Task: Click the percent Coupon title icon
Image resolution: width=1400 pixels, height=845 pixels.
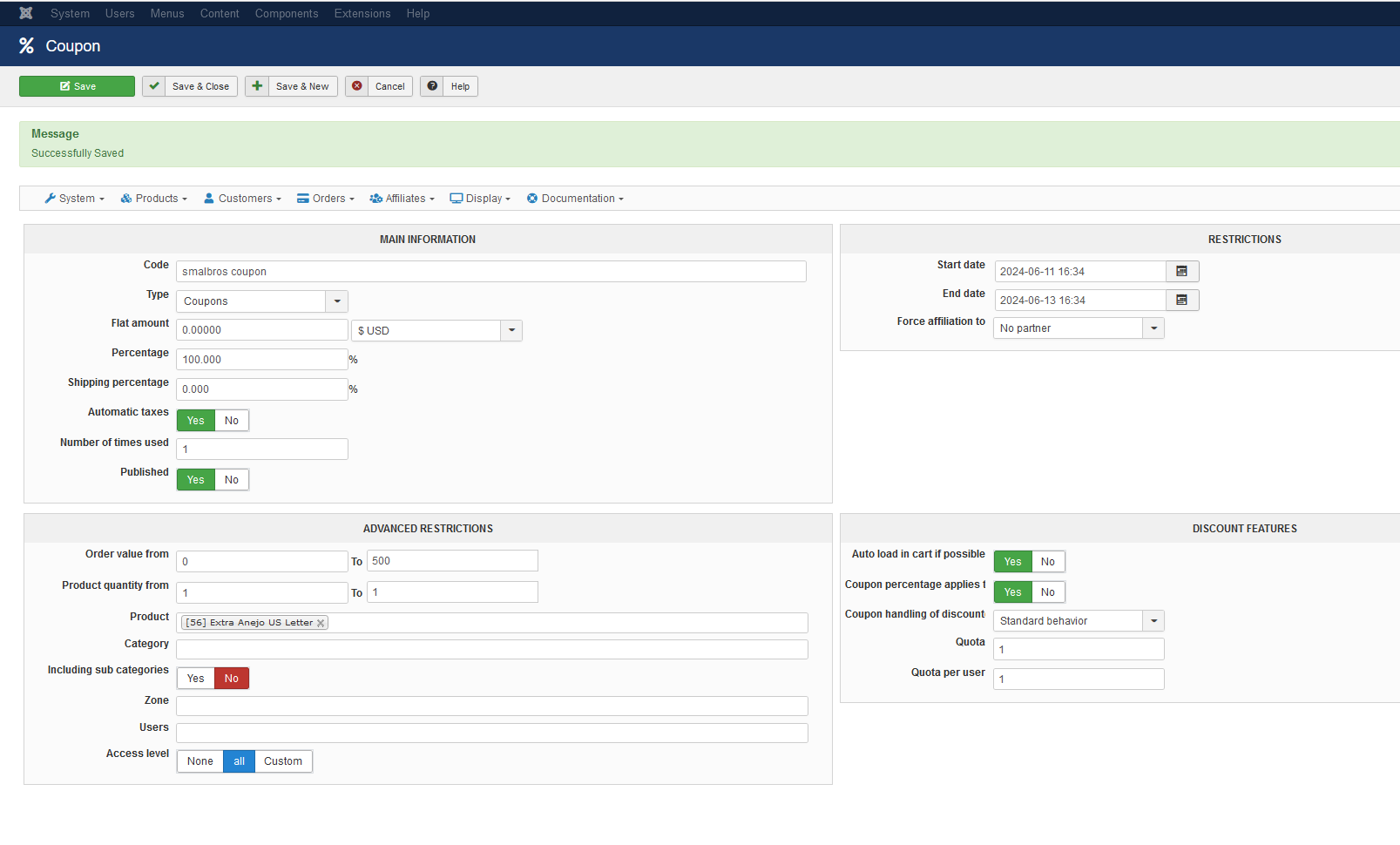Action: pos(27,46)
